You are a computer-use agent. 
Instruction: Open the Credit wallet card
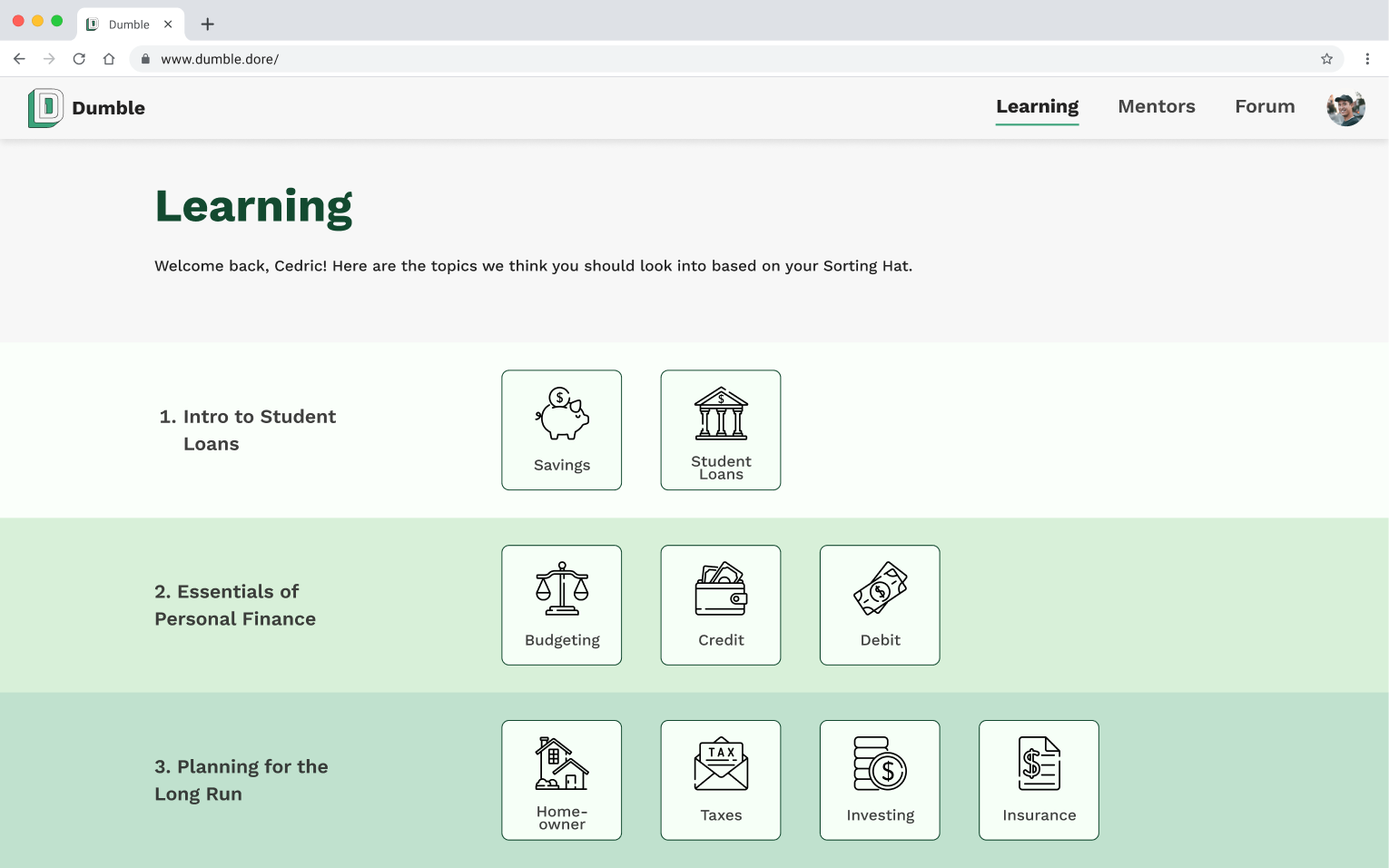(x=721, y=606)
